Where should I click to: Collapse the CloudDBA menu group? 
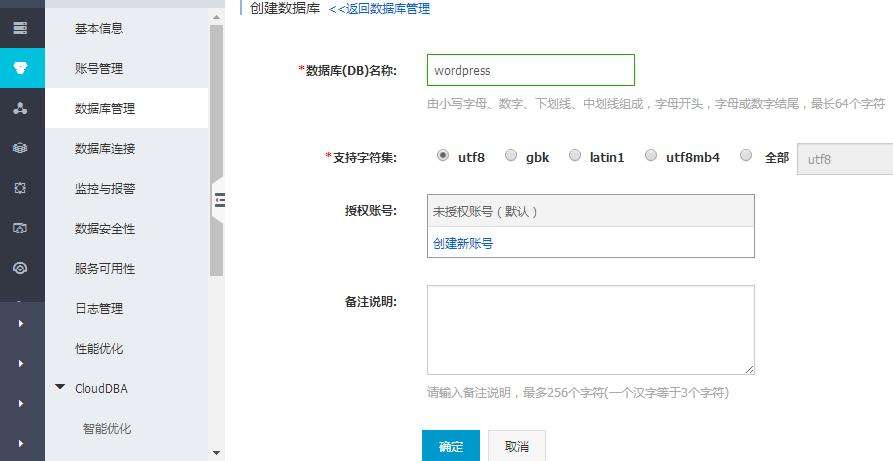tap(60, 387)
